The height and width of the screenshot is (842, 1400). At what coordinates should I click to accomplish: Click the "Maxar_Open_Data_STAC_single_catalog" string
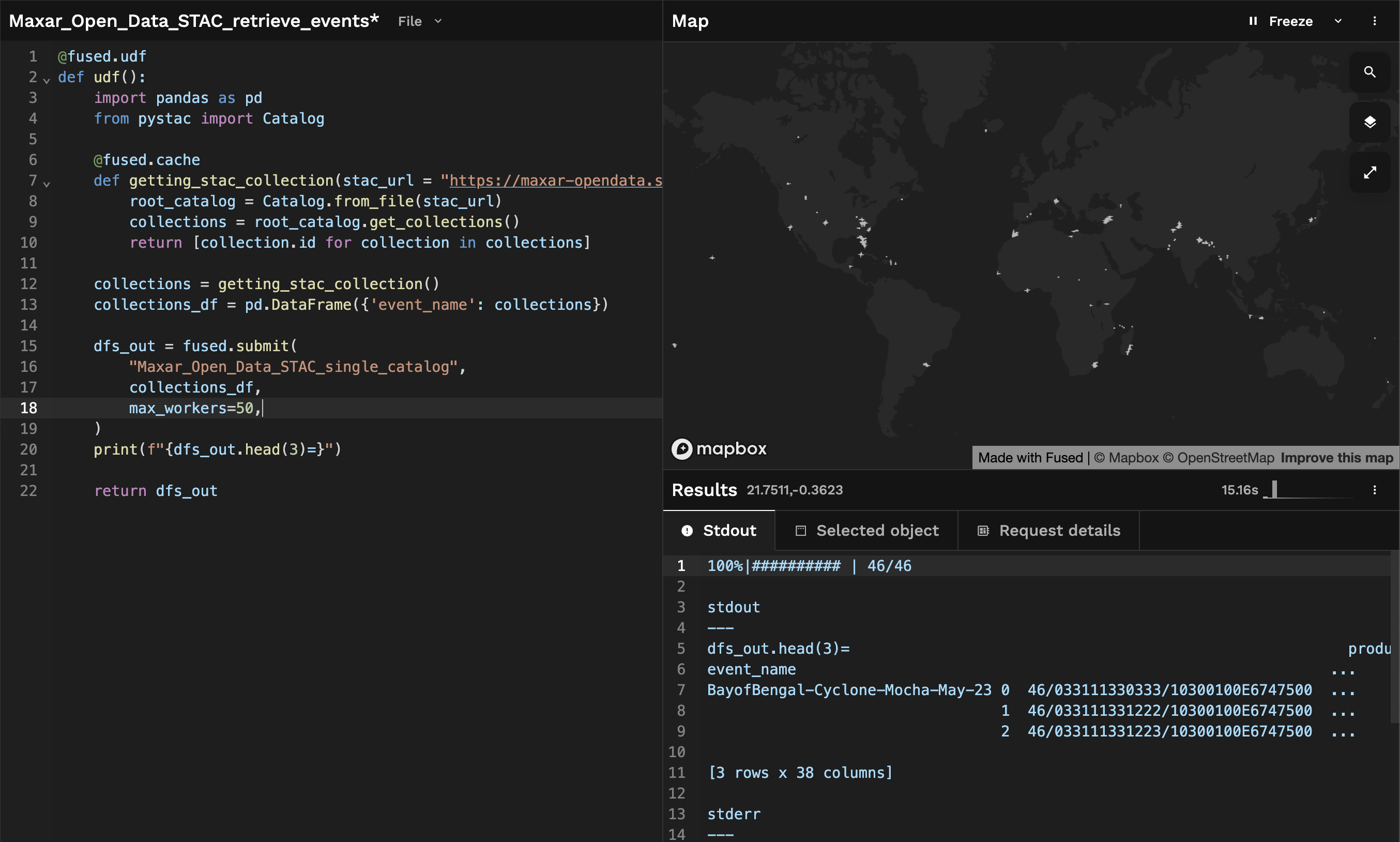click(x=293, y=367)
